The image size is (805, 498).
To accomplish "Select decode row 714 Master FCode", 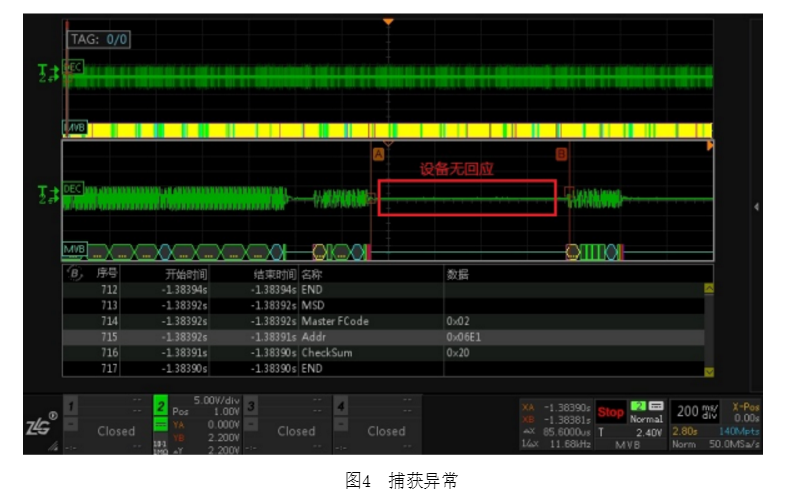I will coord(383,321).
